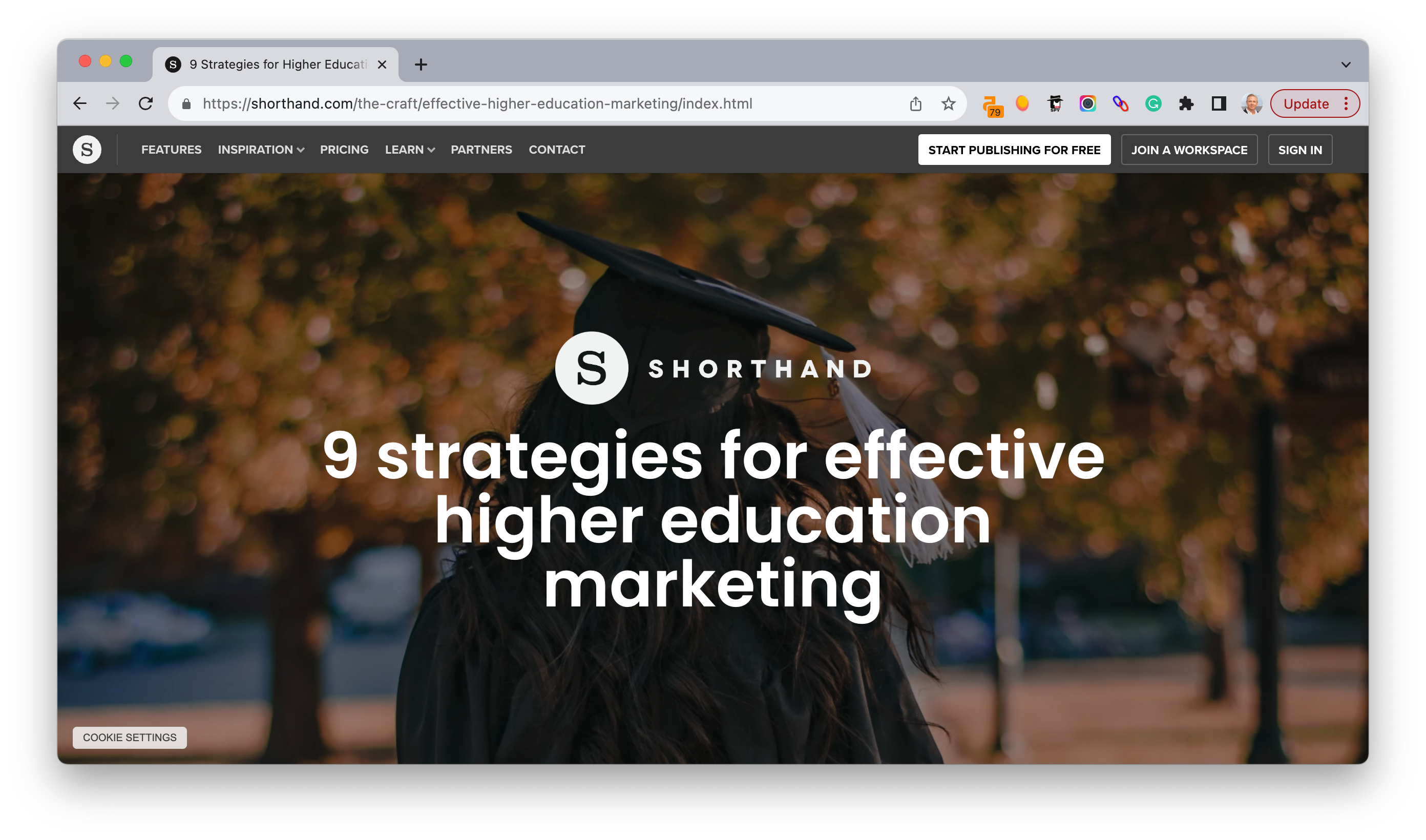The width and height of the screenshot is (1426, 840).
Task: Open the SPY browser extension
Action: [1055, 103]
